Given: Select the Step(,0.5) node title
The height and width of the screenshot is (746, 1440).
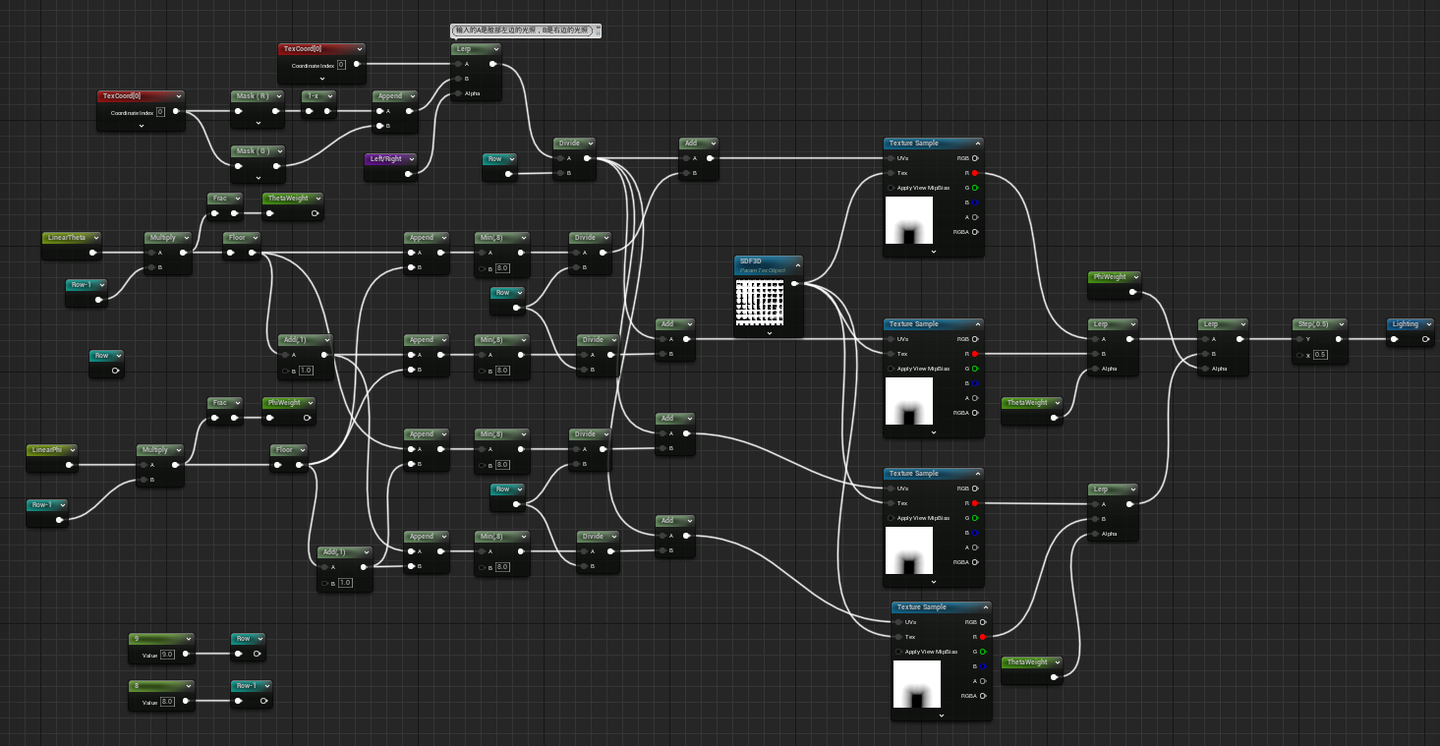Looking at the screenshot, I should pos(1312,324).
